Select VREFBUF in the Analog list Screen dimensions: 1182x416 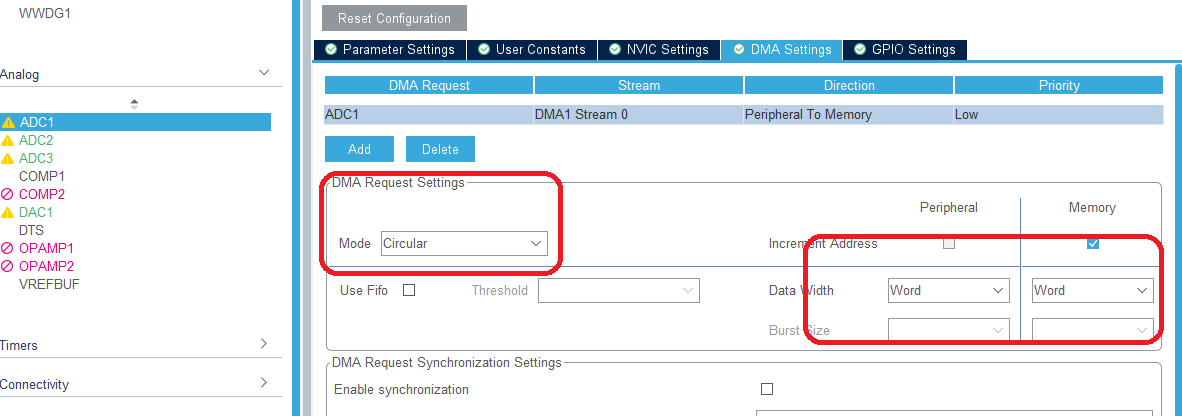point(49,284)
